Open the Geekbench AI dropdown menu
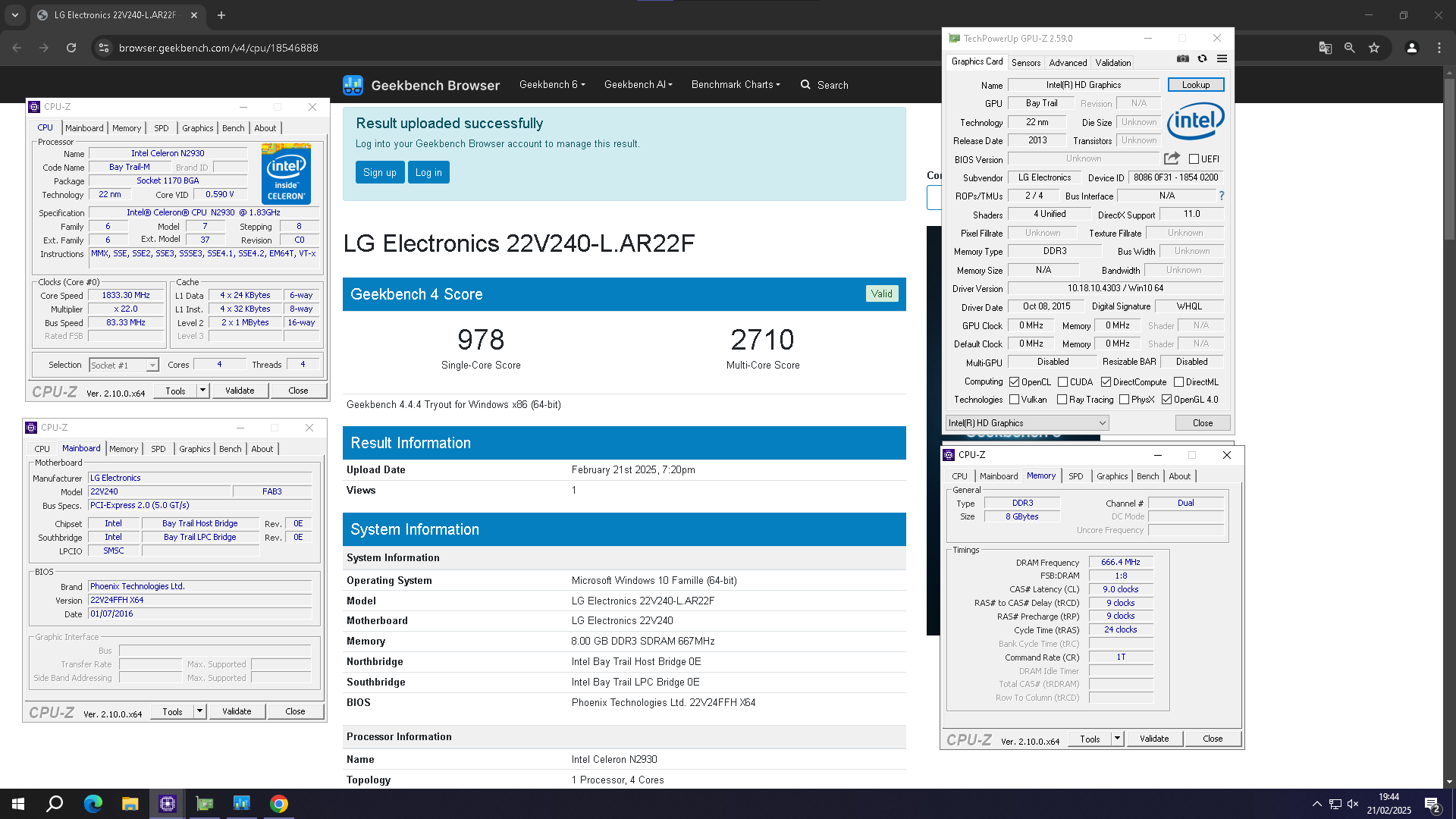This screenshot has height=819, width=1456. [638, 85]
